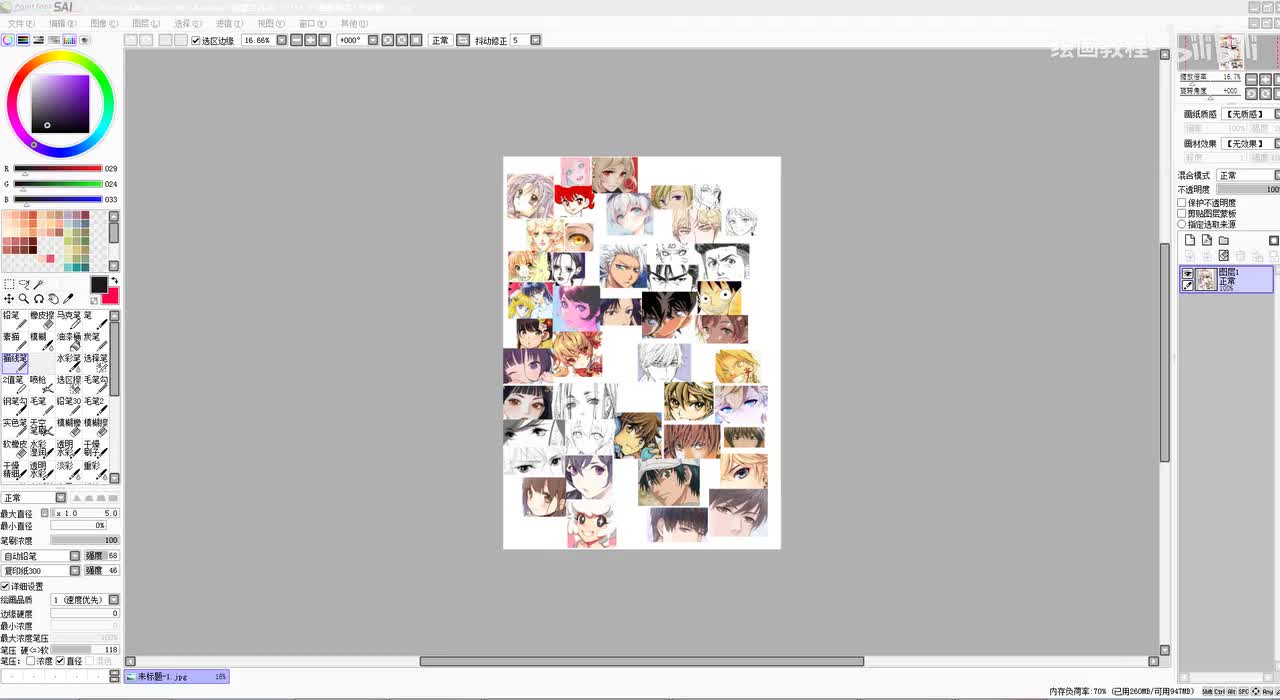
Task: Enable 浓度 pressure checkbox
Action: [x=31, y=661]
